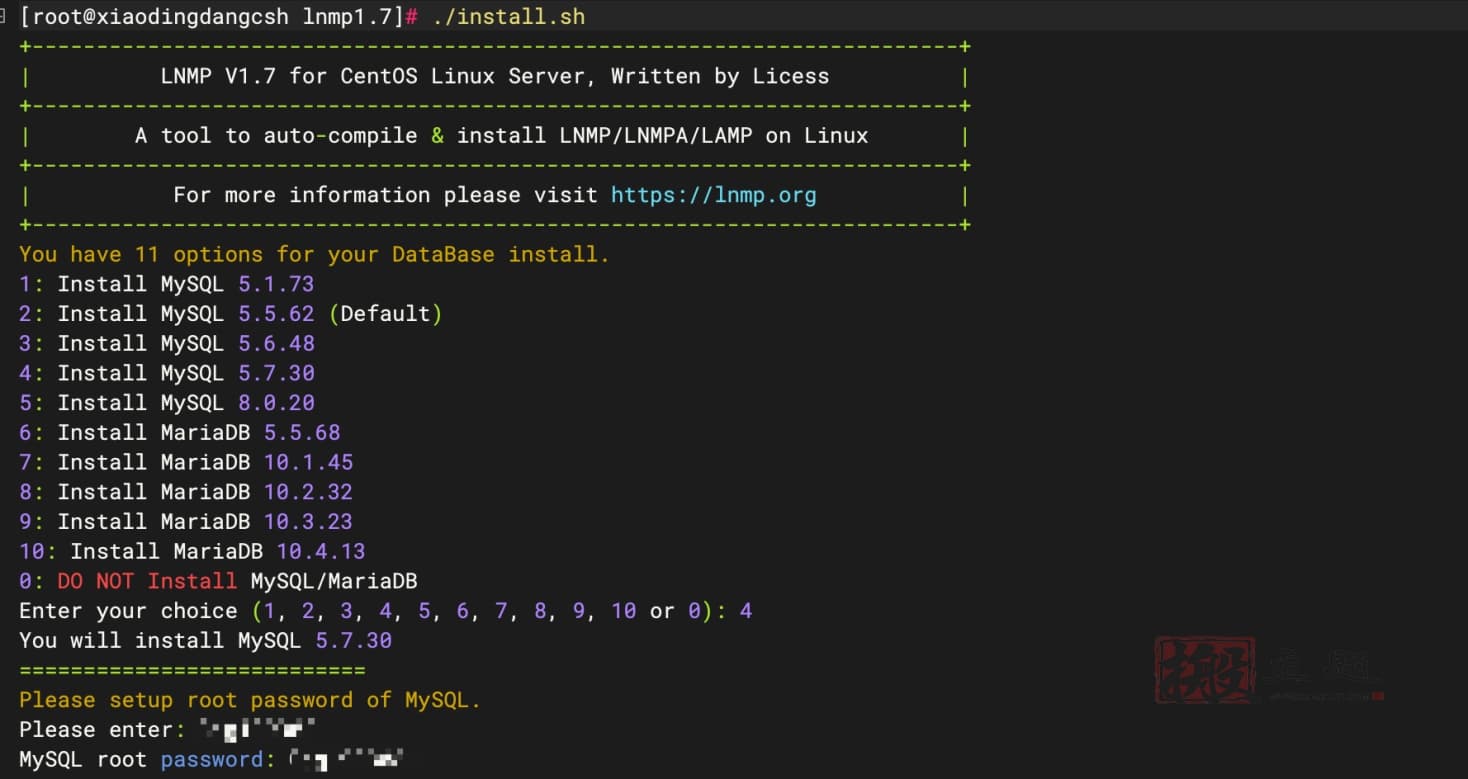Select the line '5: Install MySQL 8.0.20'
Screen dimensions: 1468x779
click(x=167, y=403)
